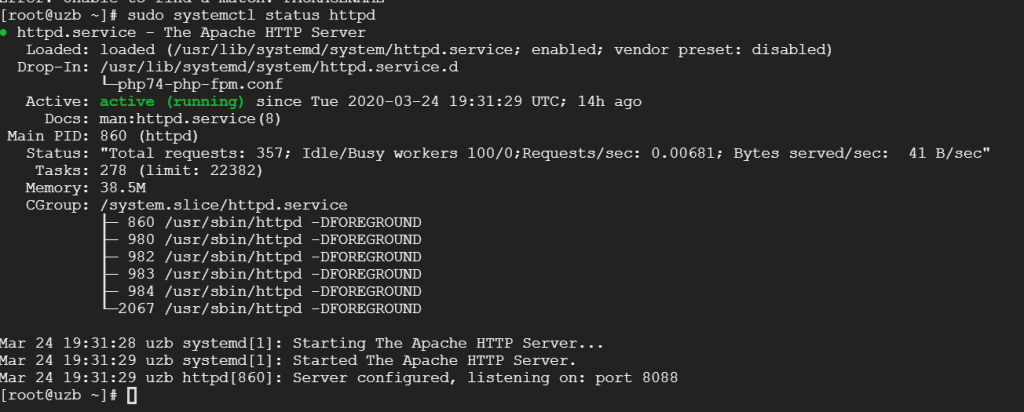Select process 2067 httpd line
Viewport: 1024px width, 412px height.
(x=268, y=309)
